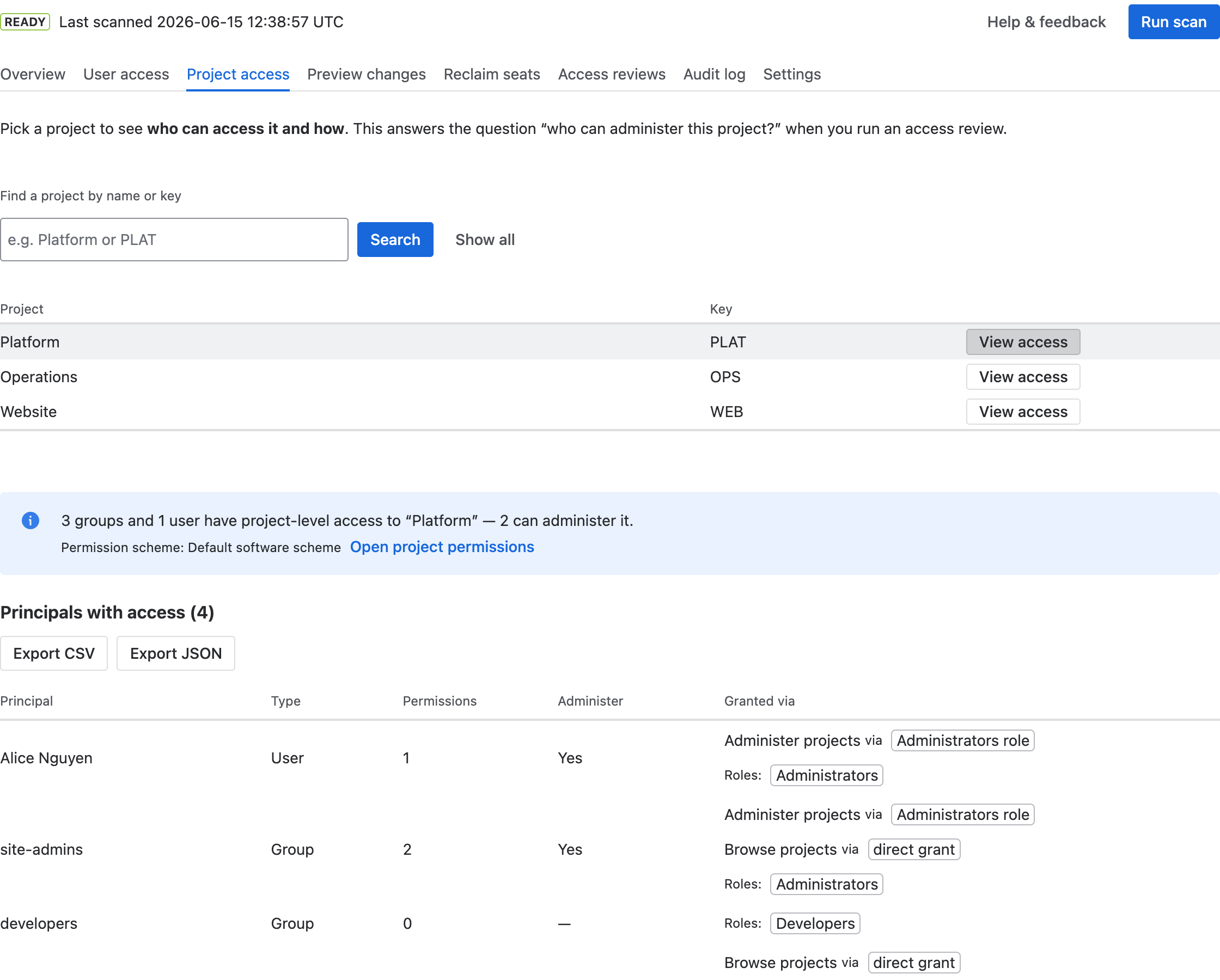The height and width of the screenshot is (980, 1220).
Task: Open the Settings tab
Action: coord(792,74)
